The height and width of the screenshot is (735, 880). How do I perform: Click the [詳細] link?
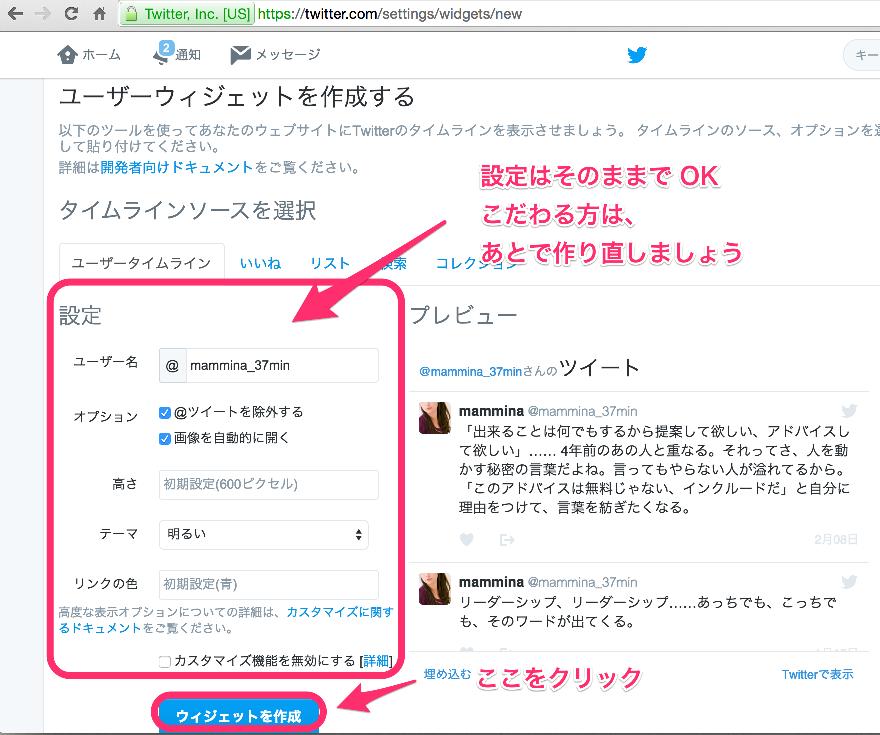click(375, 661)
